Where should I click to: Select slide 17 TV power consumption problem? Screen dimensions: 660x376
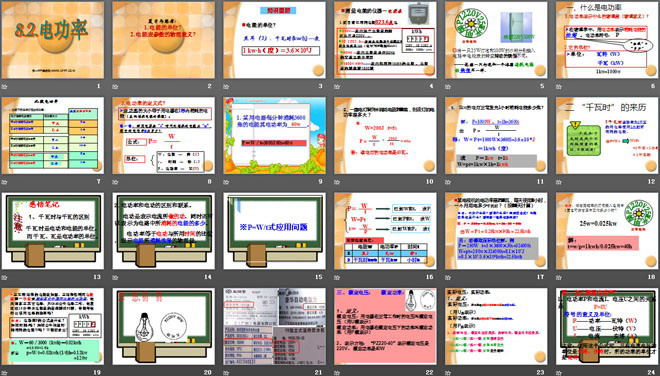(496, 231)
